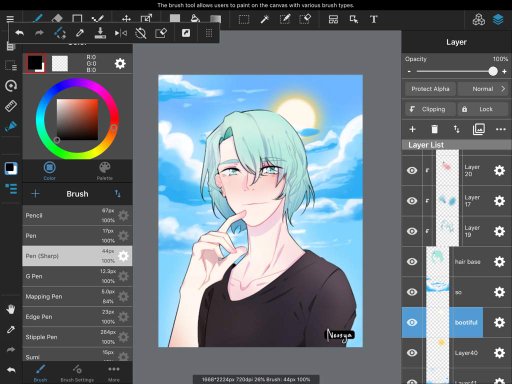
Task: Open the Brush Settings tab
Action: [x=77, y=373]
